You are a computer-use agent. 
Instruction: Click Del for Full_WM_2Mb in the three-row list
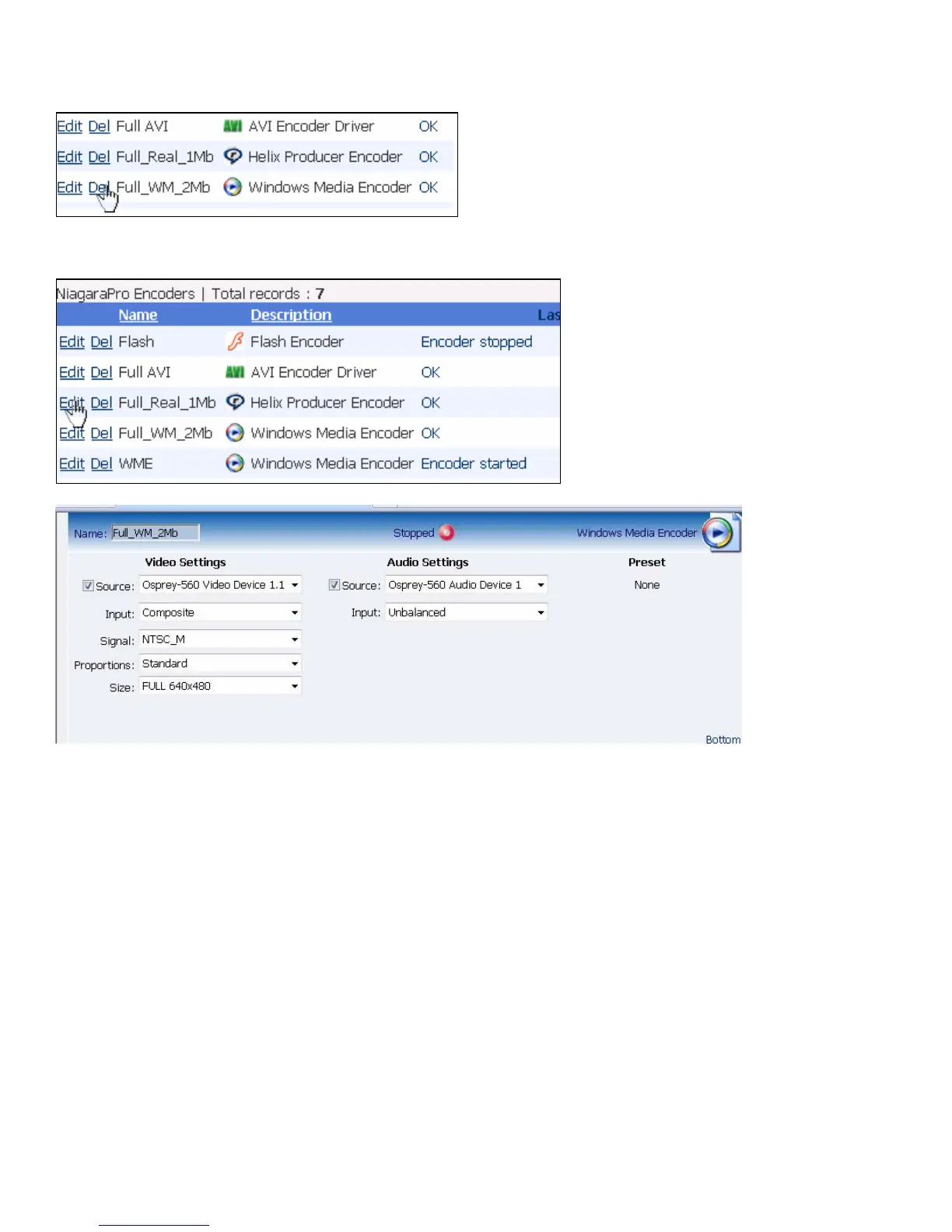coord(99,187)
